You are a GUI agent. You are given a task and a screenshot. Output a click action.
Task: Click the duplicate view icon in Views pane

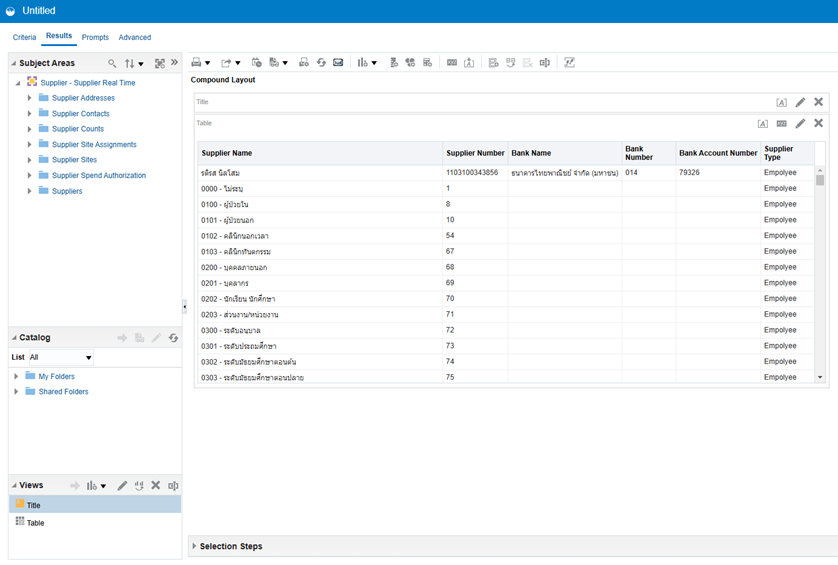[173, 485]
